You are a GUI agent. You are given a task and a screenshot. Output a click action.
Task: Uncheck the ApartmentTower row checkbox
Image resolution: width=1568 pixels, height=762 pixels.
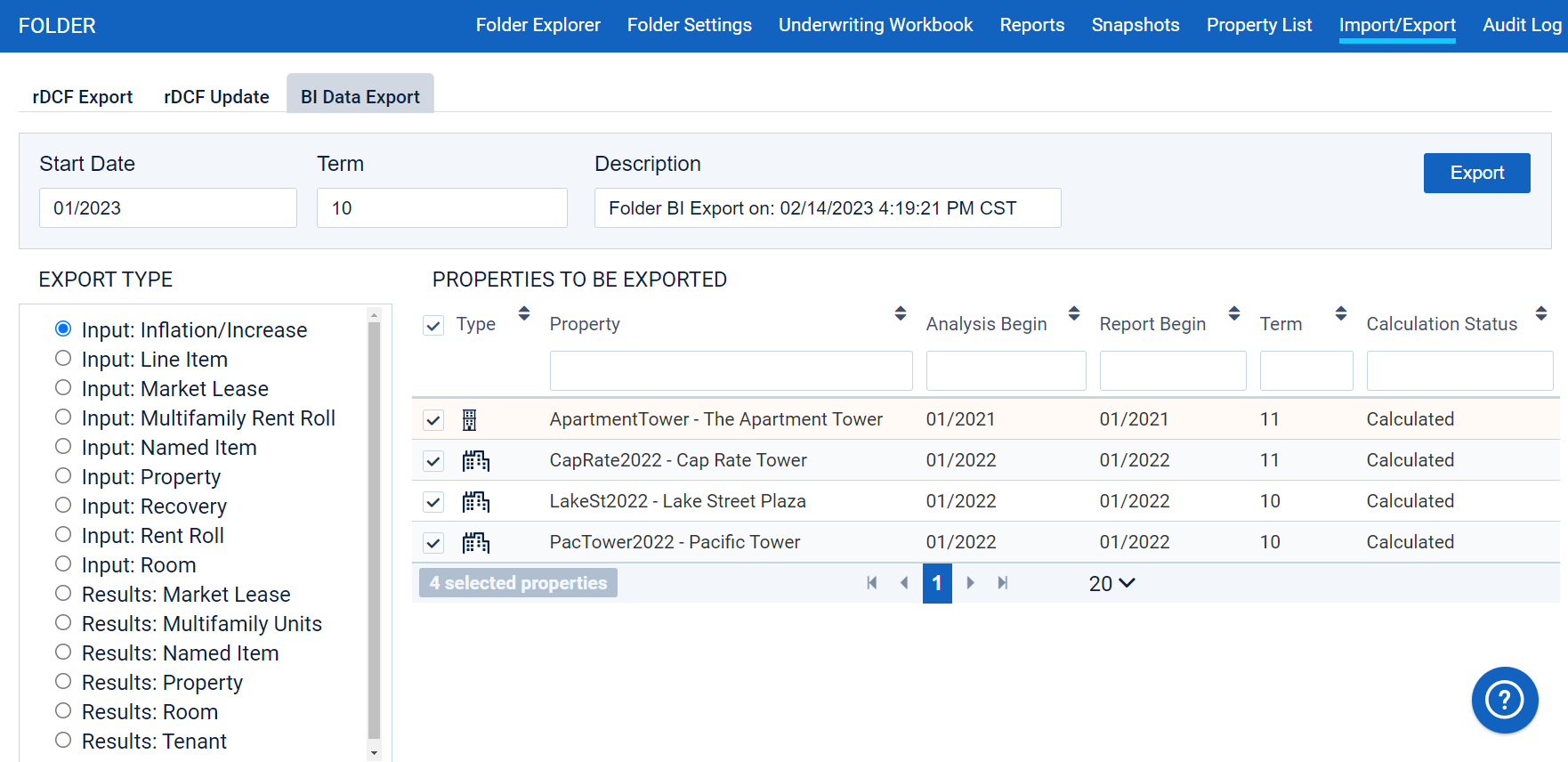point(433,420)
